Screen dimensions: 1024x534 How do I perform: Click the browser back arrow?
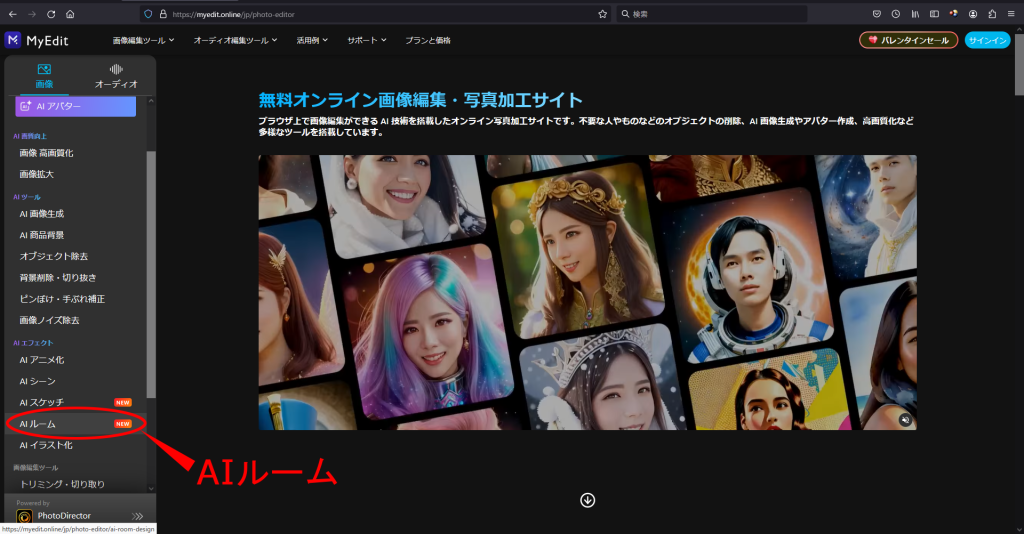click(12, 14)
